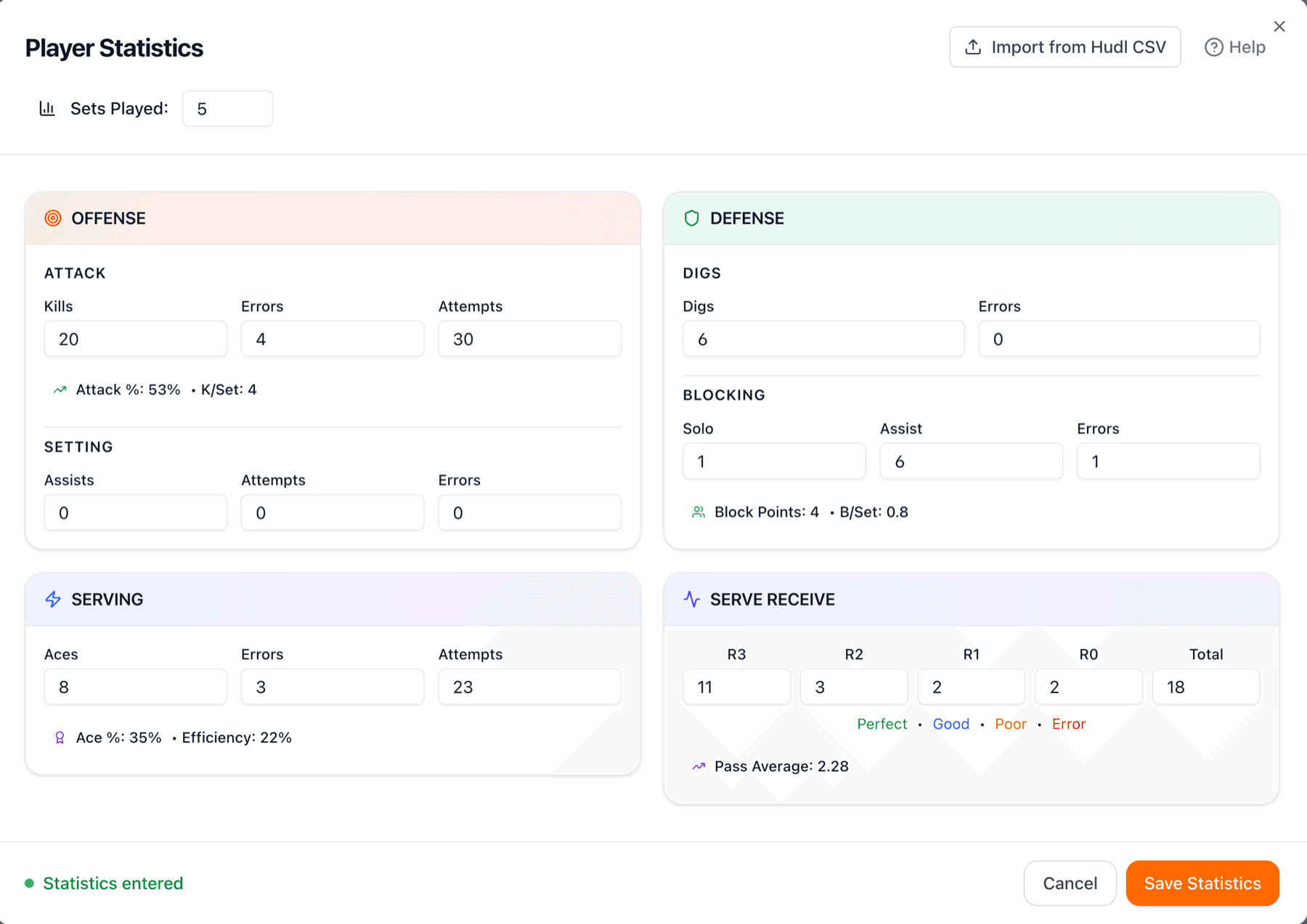The height and width of the screenshot is (924, 1307).
Task: Click the Serve Receive pulse icon
Action: 692,600
